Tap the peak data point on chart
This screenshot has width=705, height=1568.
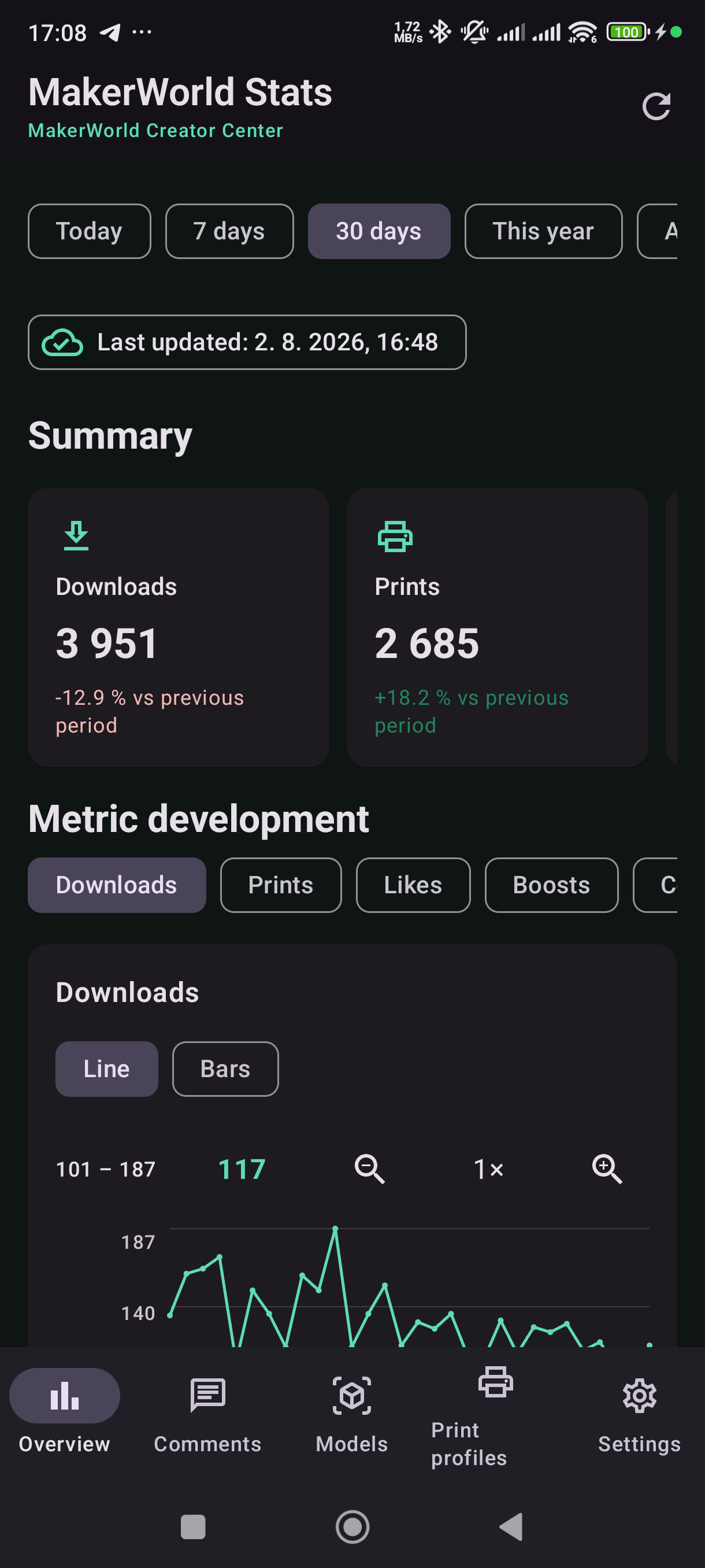click(x=335, y=1229)
